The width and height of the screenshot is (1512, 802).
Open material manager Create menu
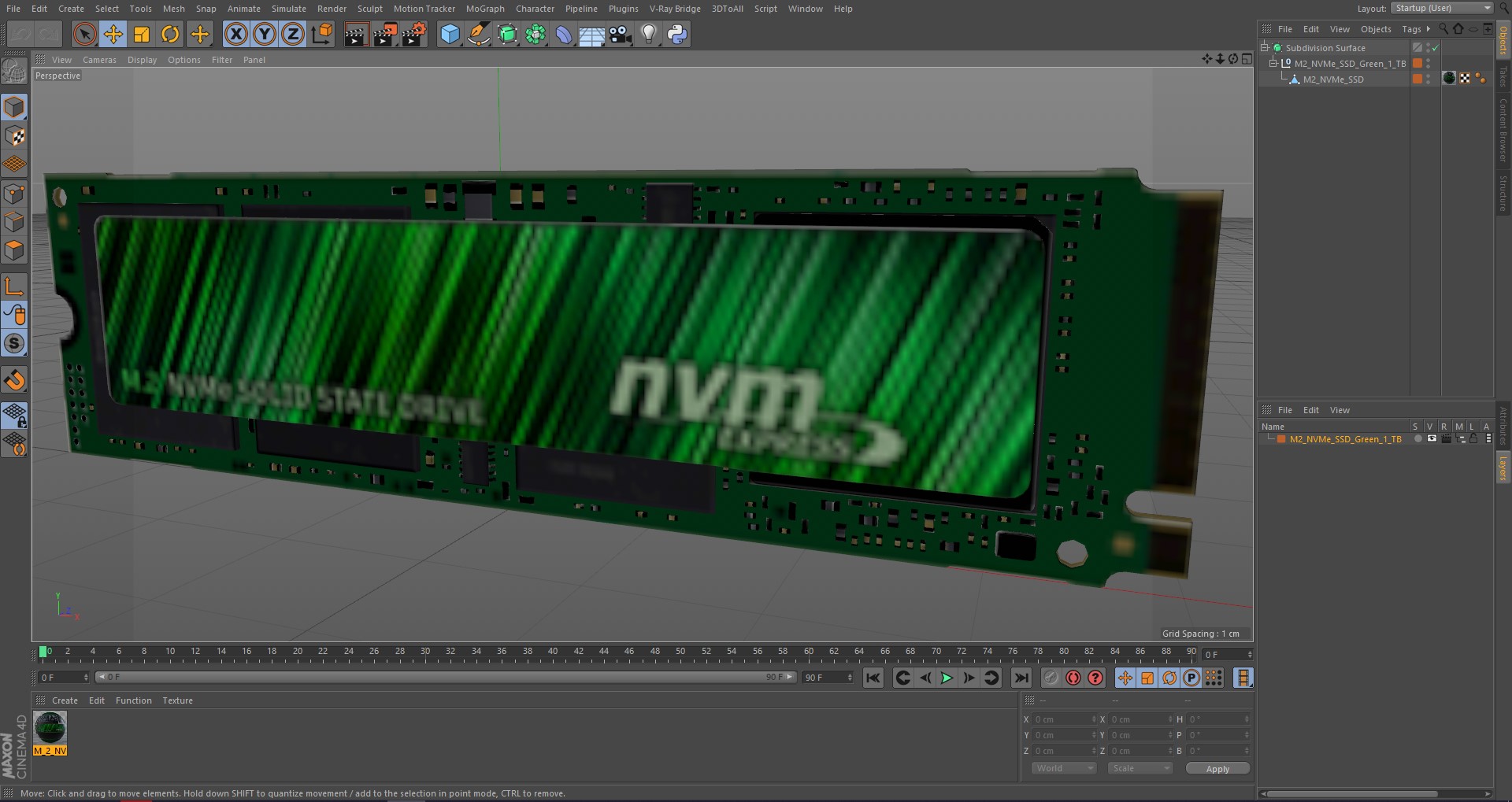click(x=65, y=700)
